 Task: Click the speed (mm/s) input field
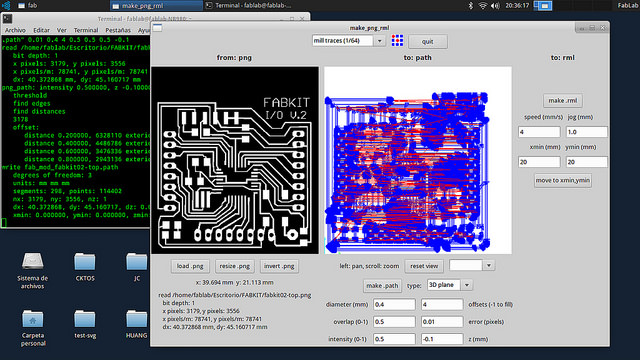539,132
